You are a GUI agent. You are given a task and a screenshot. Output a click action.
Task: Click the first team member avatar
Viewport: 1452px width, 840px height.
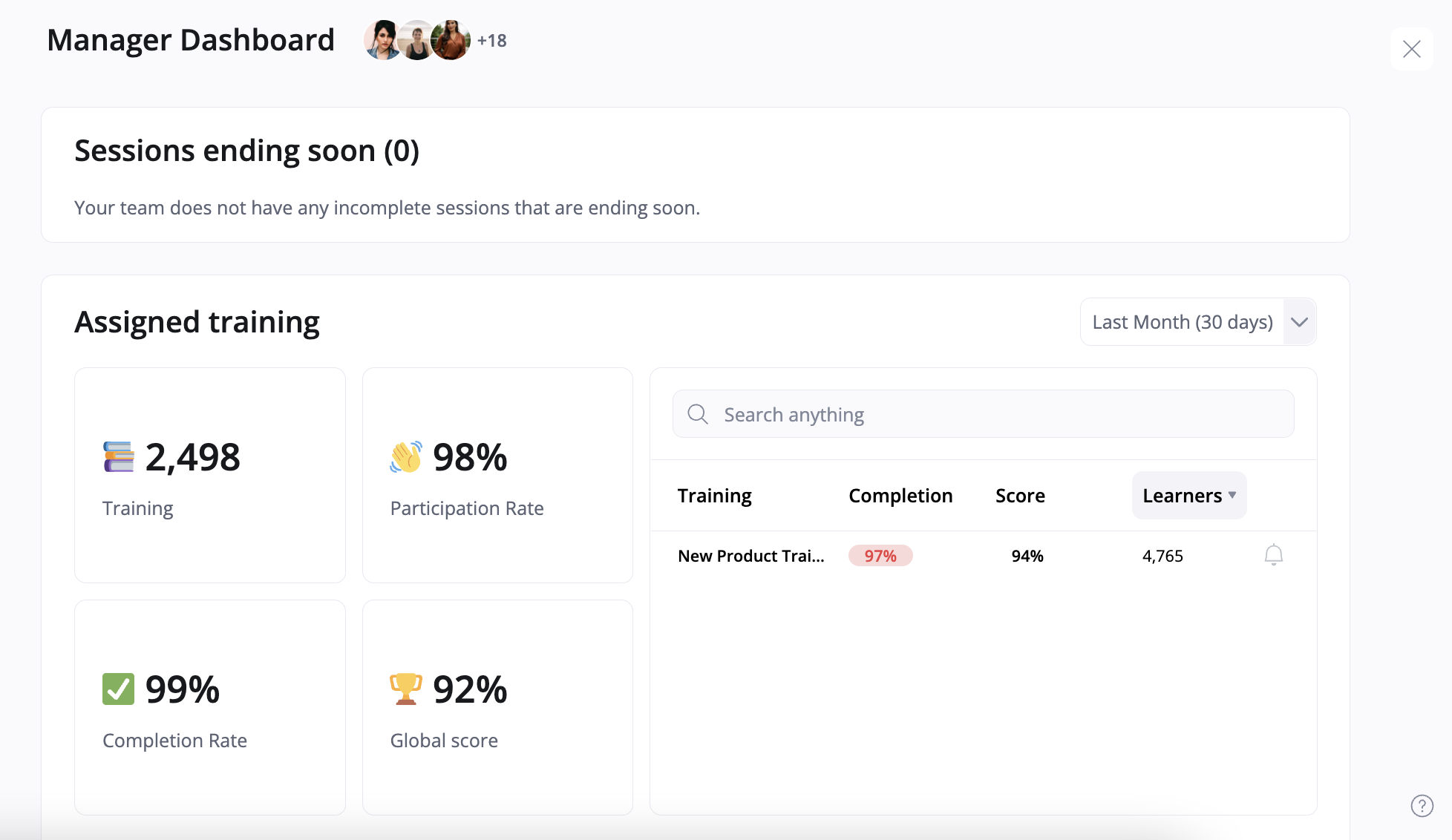(382, 40)
